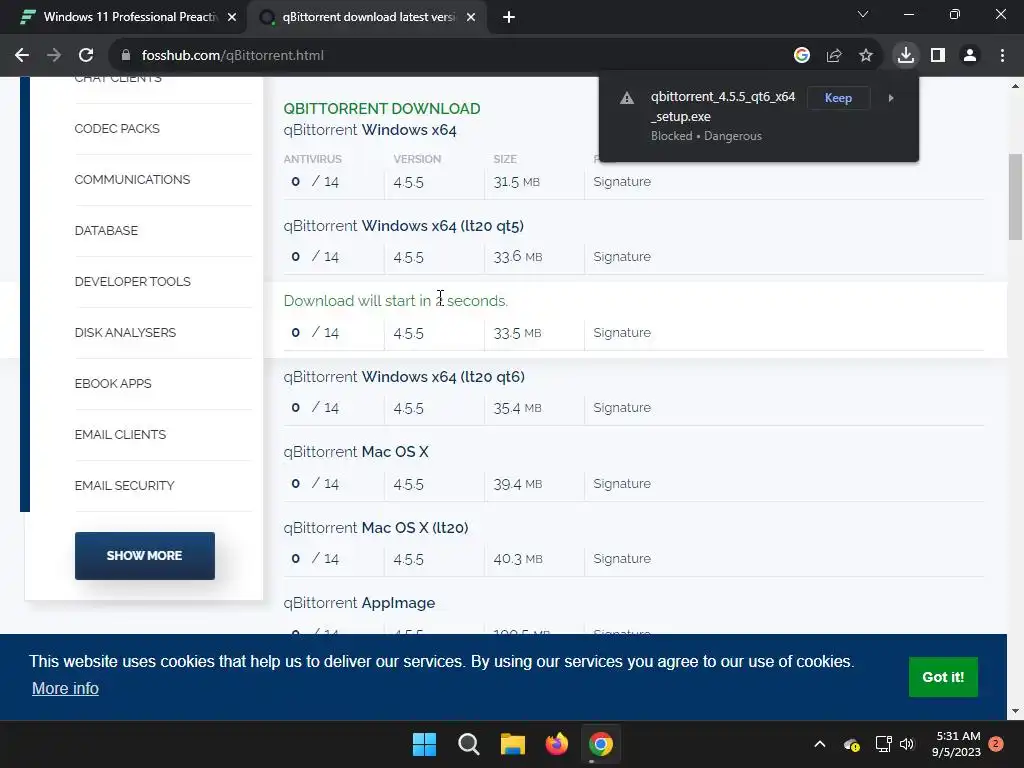Open Signature for 35.4 MB file
This screenshot has height=768, width=1024.
tap(622, 408)
